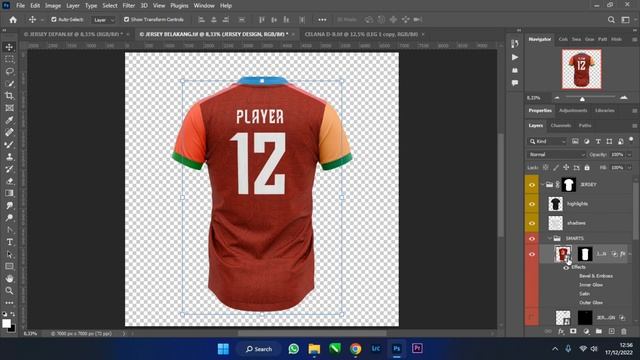This screenshot has width=640, height=360.
Task: Filter layers by type layers icon
Action: pyautogui.click(x=598, y=141)
